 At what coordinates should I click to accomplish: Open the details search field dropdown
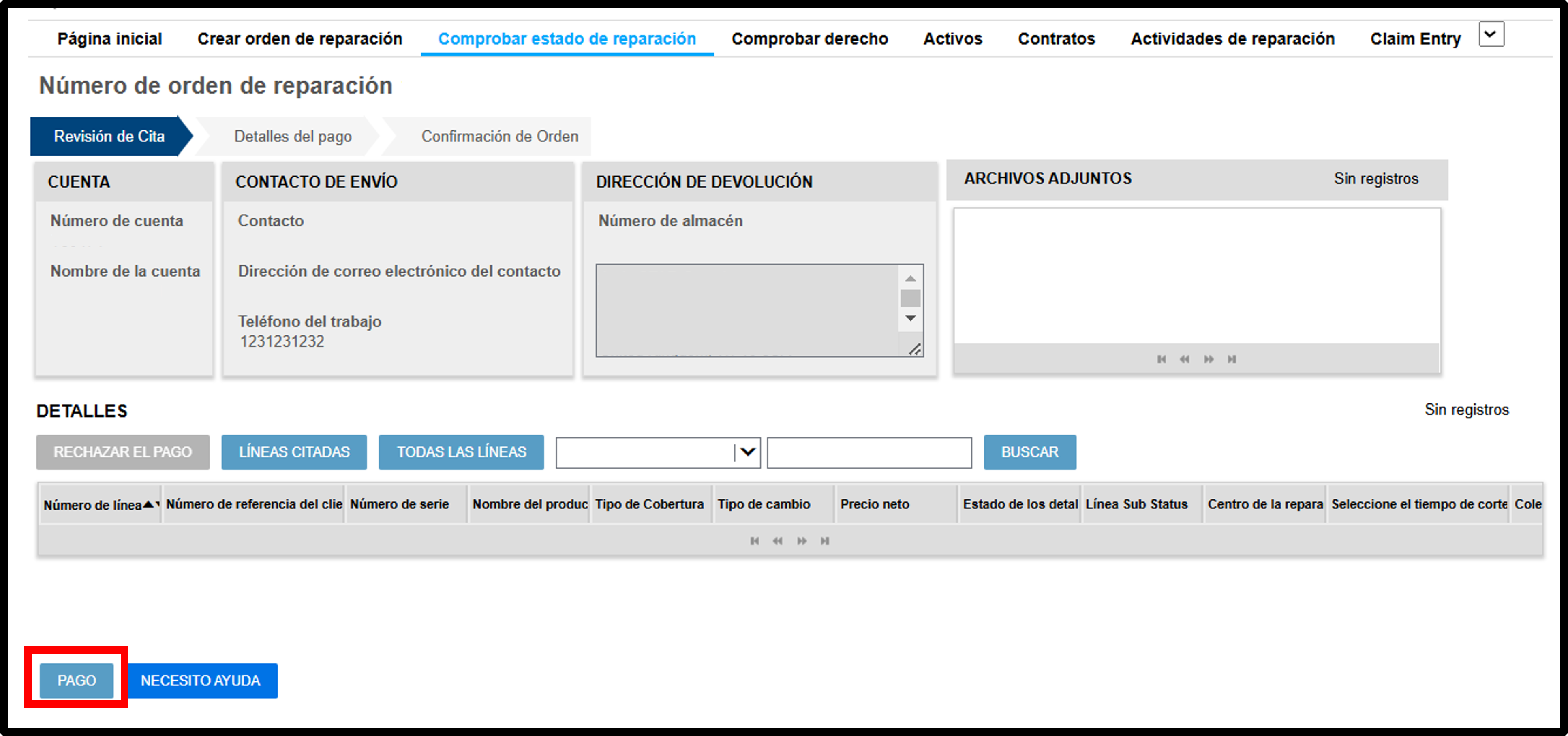[x=747, y=452]
